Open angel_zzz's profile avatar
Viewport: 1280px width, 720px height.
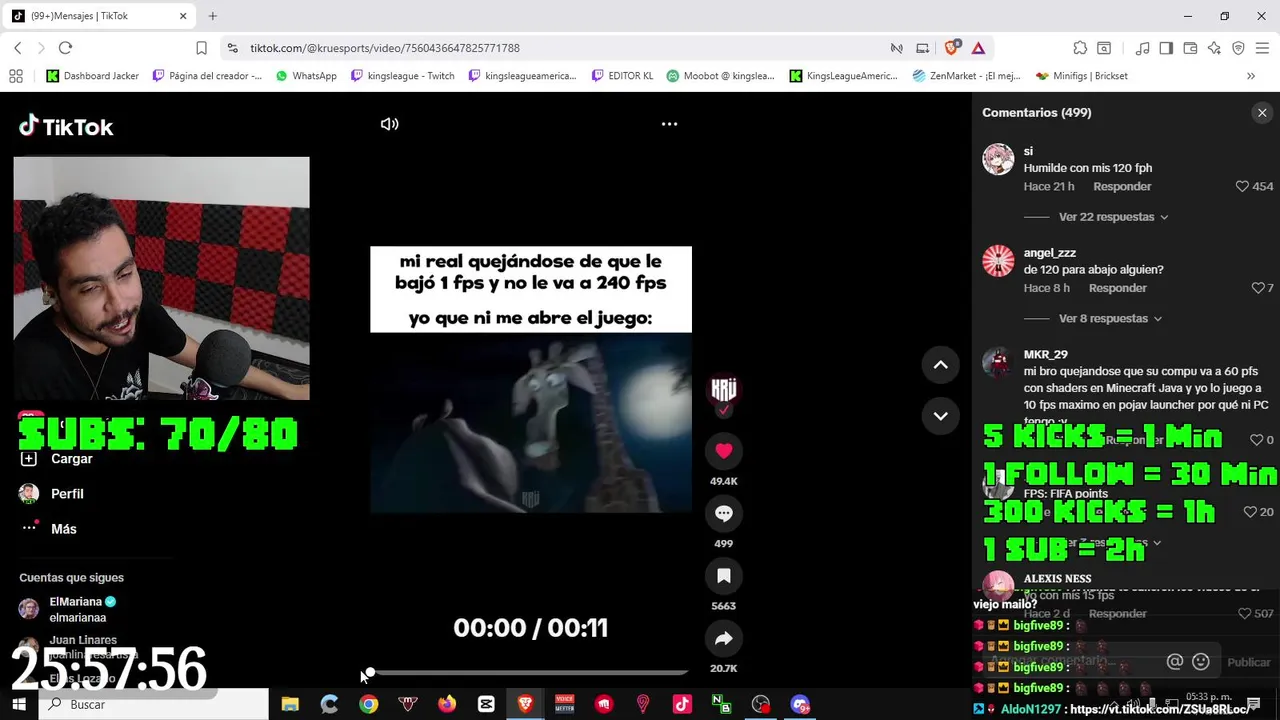[998, 261]
